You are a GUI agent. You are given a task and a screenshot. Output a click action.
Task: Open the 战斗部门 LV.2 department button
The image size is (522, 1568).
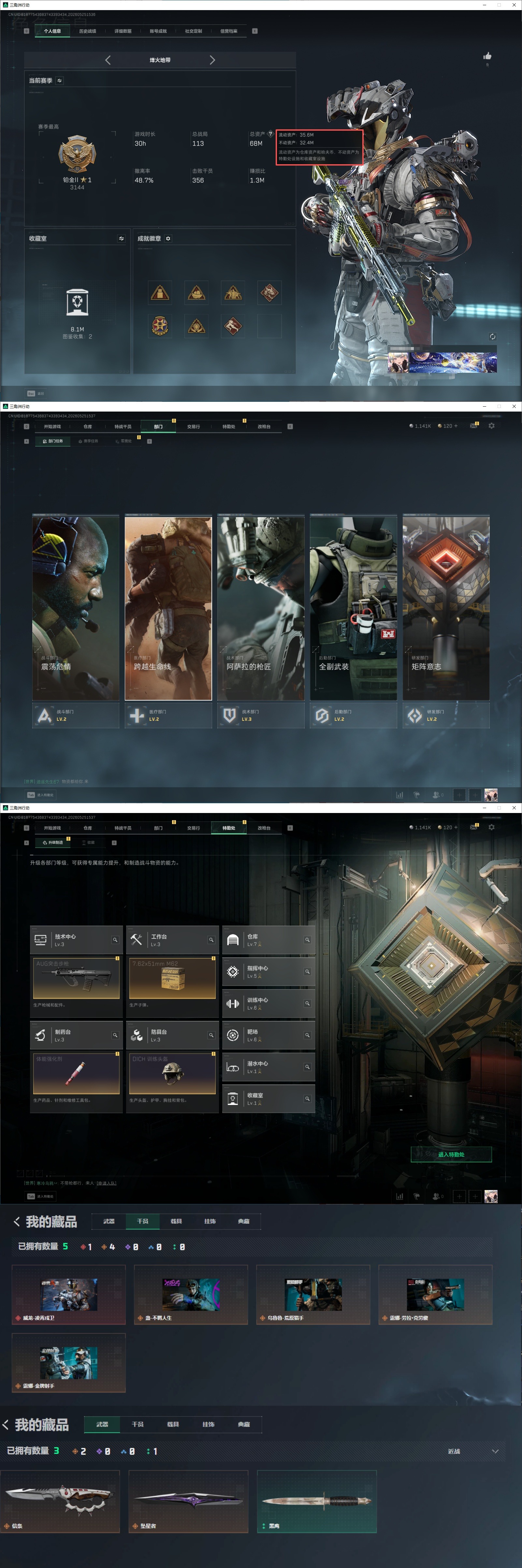click(x=76, y=715)
